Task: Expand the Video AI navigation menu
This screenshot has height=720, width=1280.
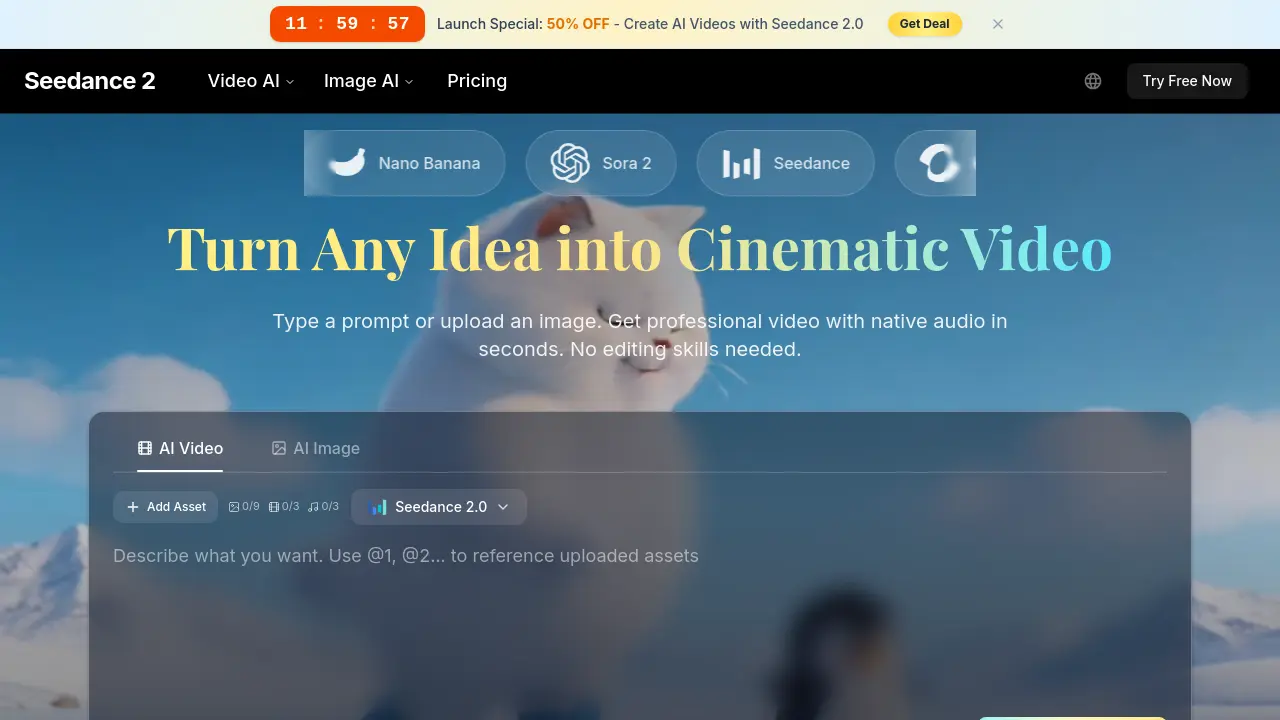Action: click(251, 81)
